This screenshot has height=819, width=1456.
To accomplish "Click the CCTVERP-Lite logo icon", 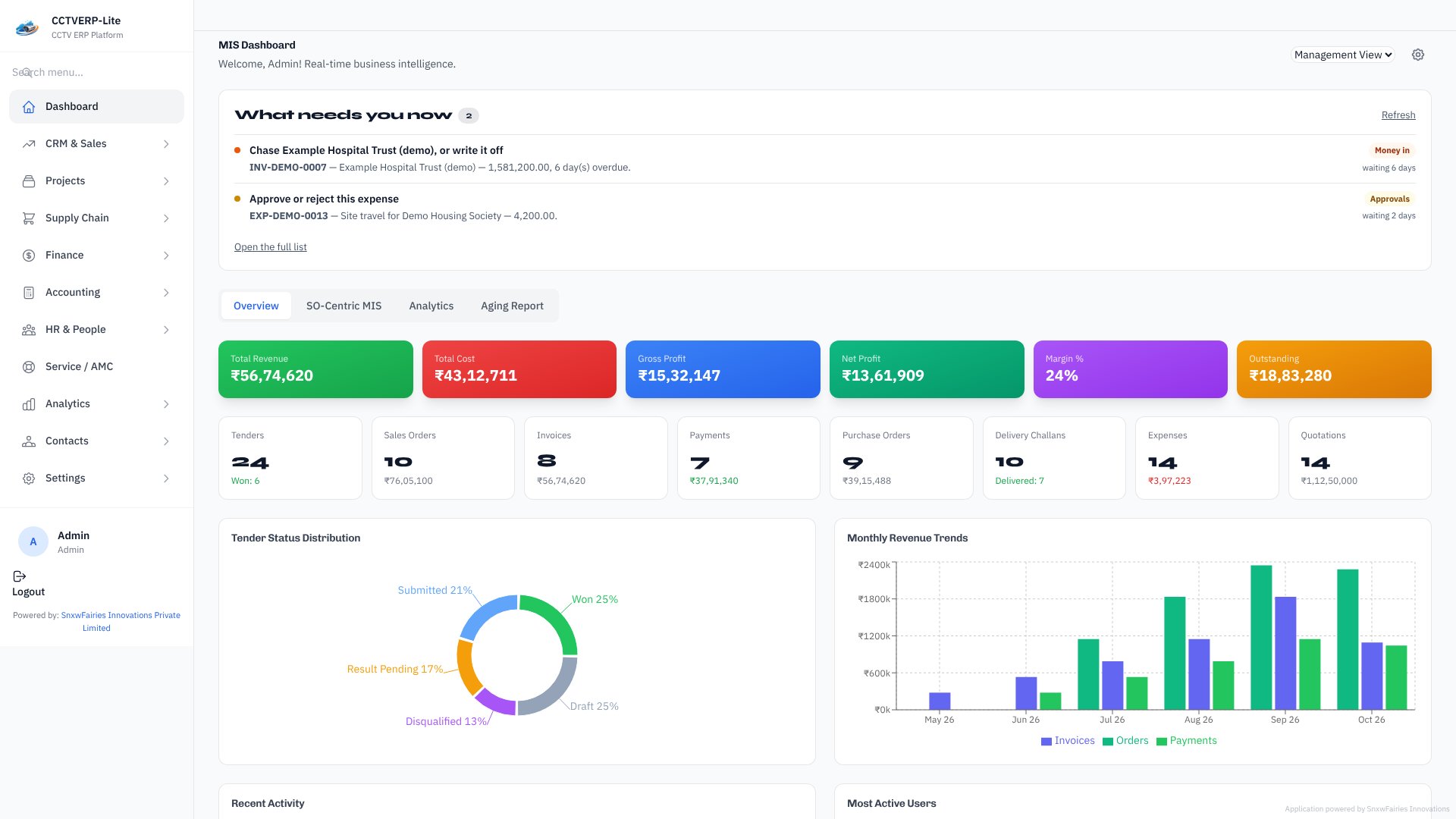I will point(27,28).
